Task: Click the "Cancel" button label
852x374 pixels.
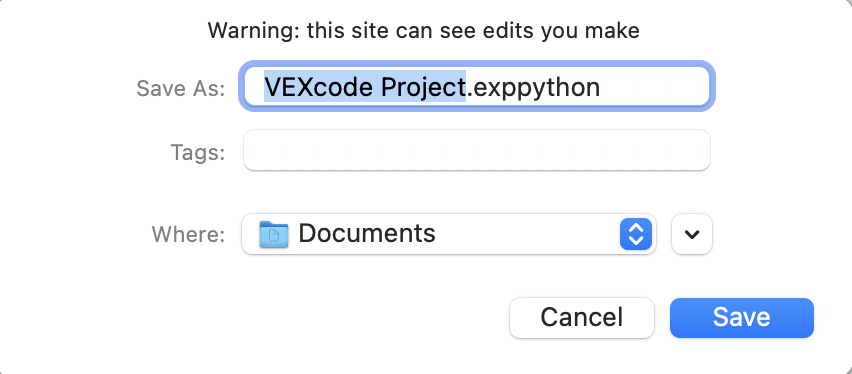Action: (x=581, y=317)
